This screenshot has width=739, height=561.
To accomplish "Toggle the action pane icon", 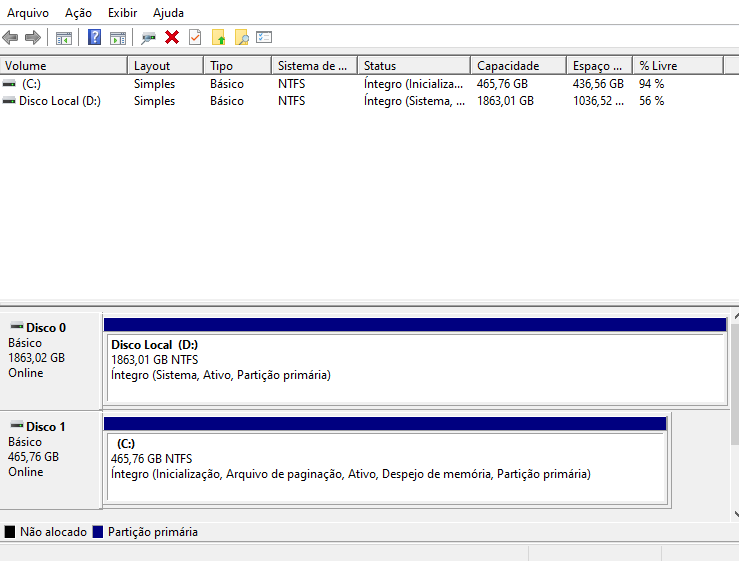I will click(x=118, y=38).
